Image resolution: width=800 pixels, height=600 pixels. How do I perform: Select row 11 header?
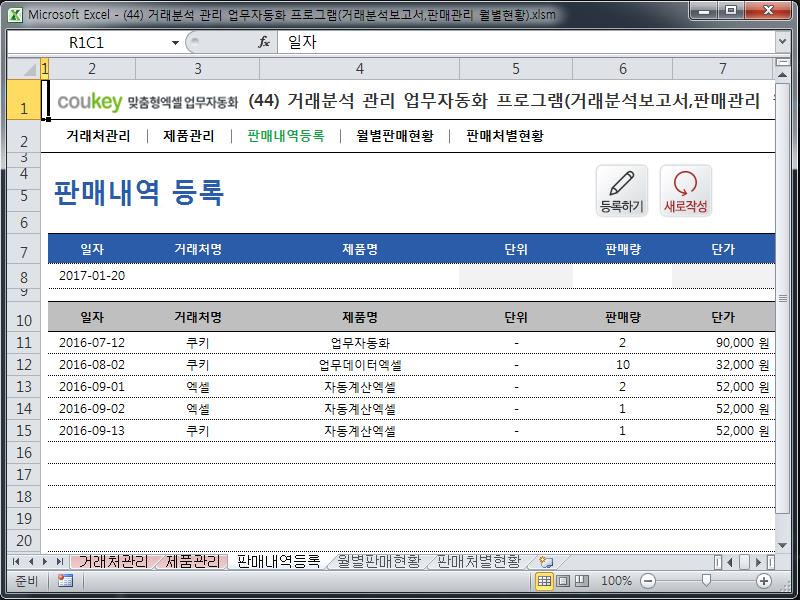click(24, 342)
